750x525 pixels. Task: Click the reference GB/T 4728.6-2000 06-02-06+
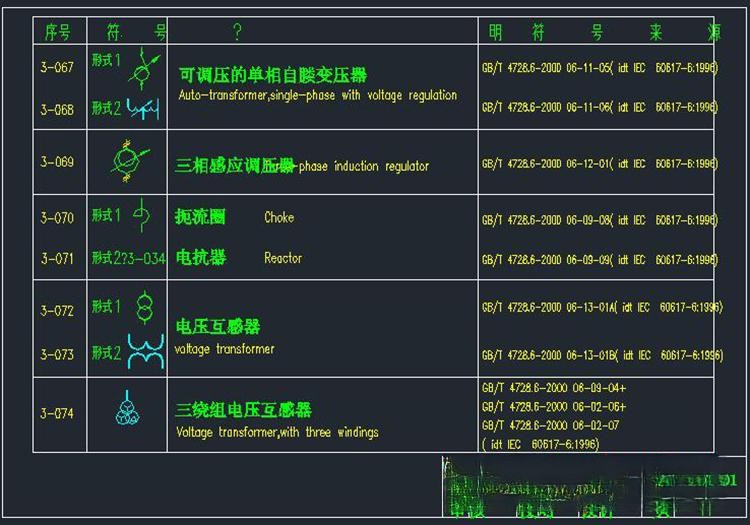pos(554,407)
